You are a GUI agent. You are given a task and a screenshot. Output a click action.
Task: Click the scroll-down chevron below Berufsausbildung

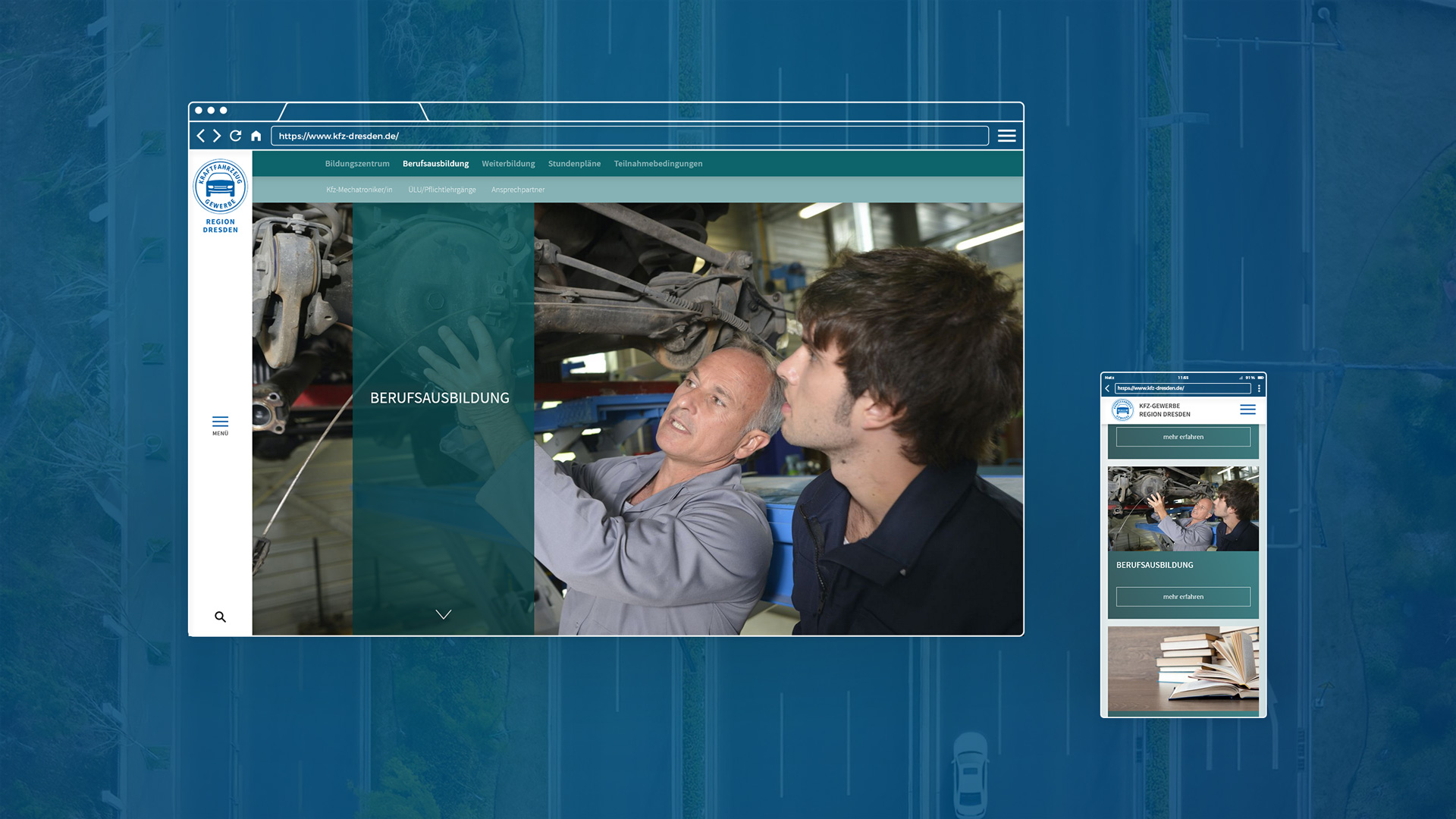444,614
